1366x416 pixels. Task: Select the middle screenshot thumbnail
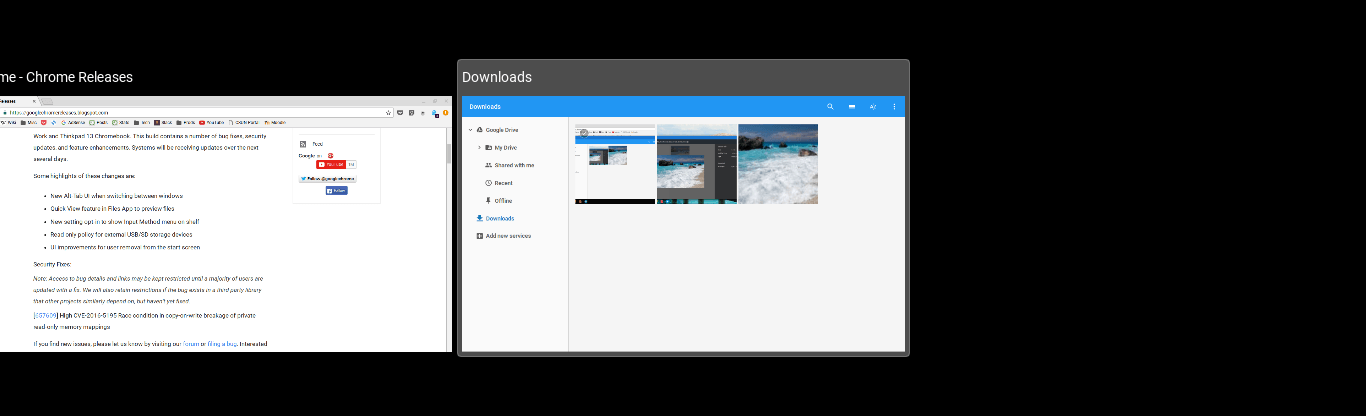[x=697, y=164]
